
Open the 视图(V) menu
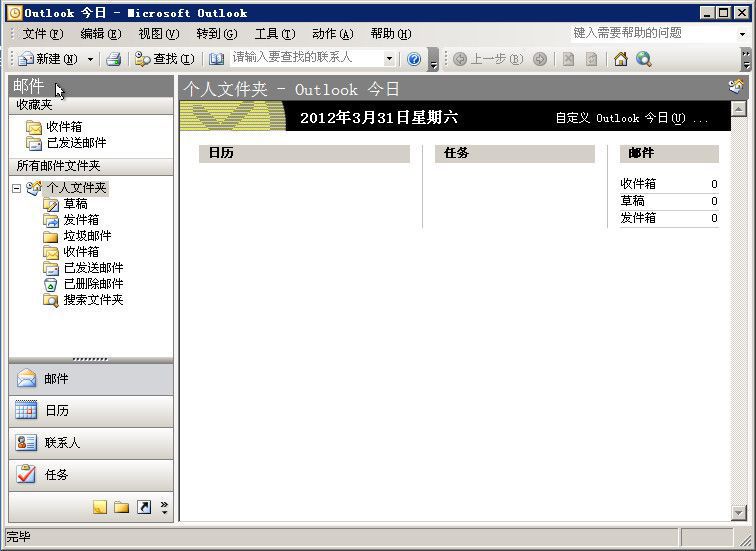[x=159, y=34]
